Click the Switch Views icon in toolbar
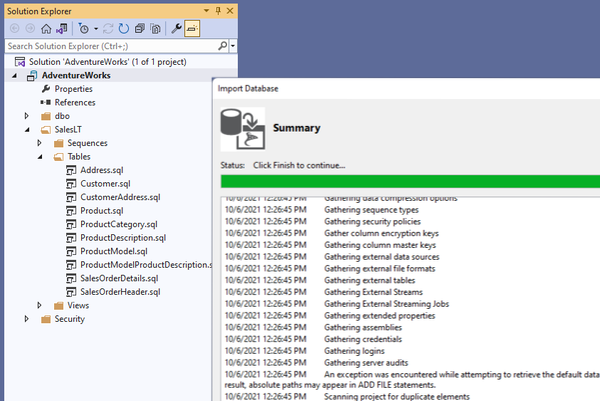Viewport: 600px width, 401px height. (62, 28)
